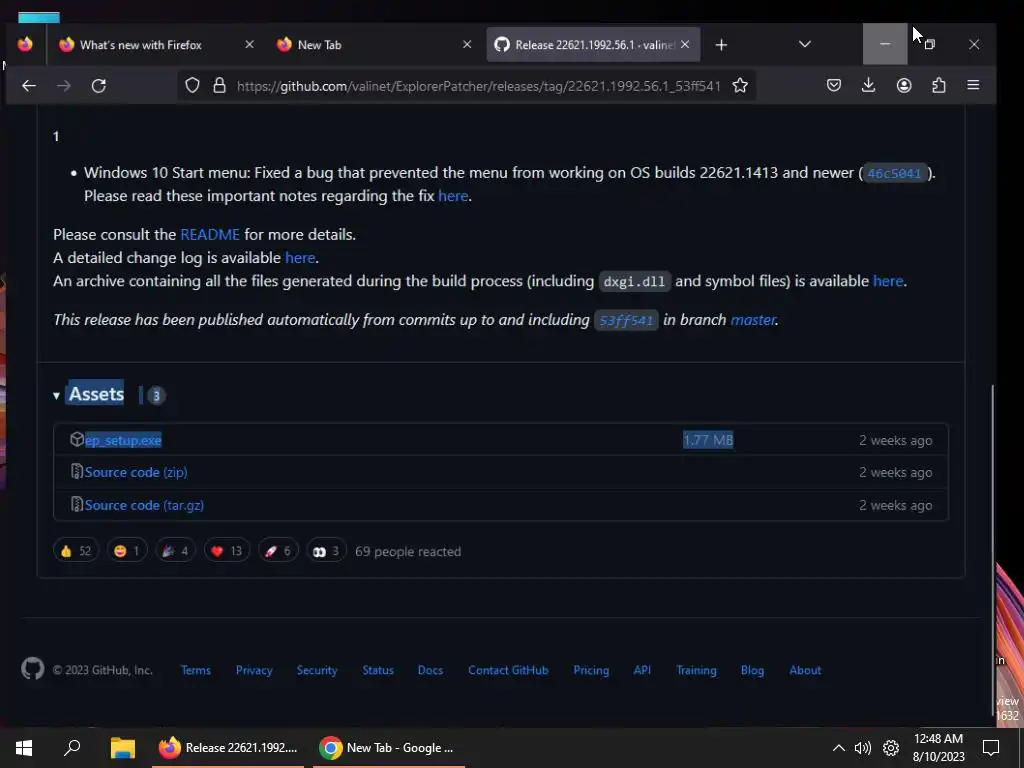
Task: Collapse the Assets section
Action: [56, 395]
